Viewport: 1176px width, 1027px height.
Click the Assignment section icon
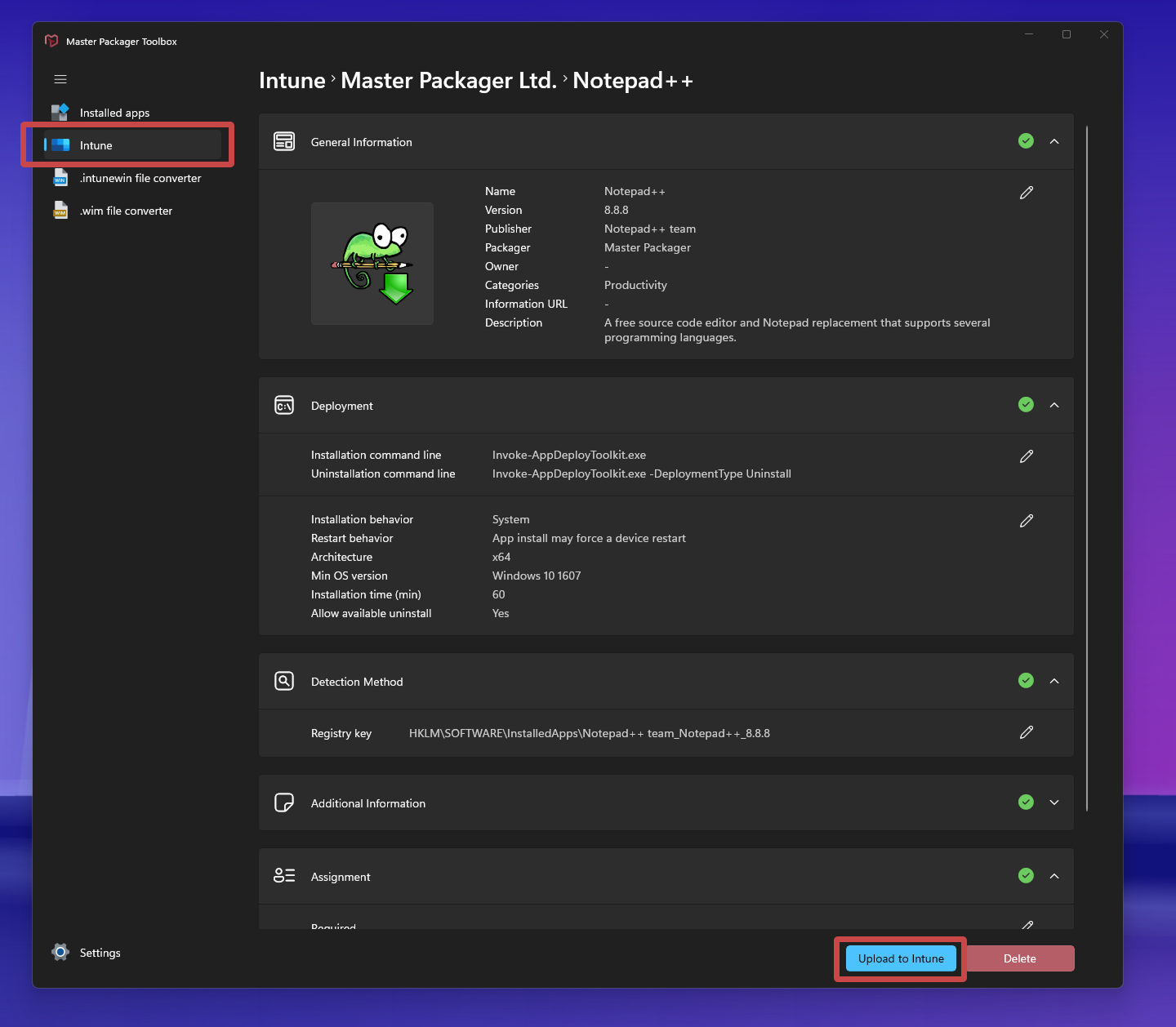tap(284, 876)
